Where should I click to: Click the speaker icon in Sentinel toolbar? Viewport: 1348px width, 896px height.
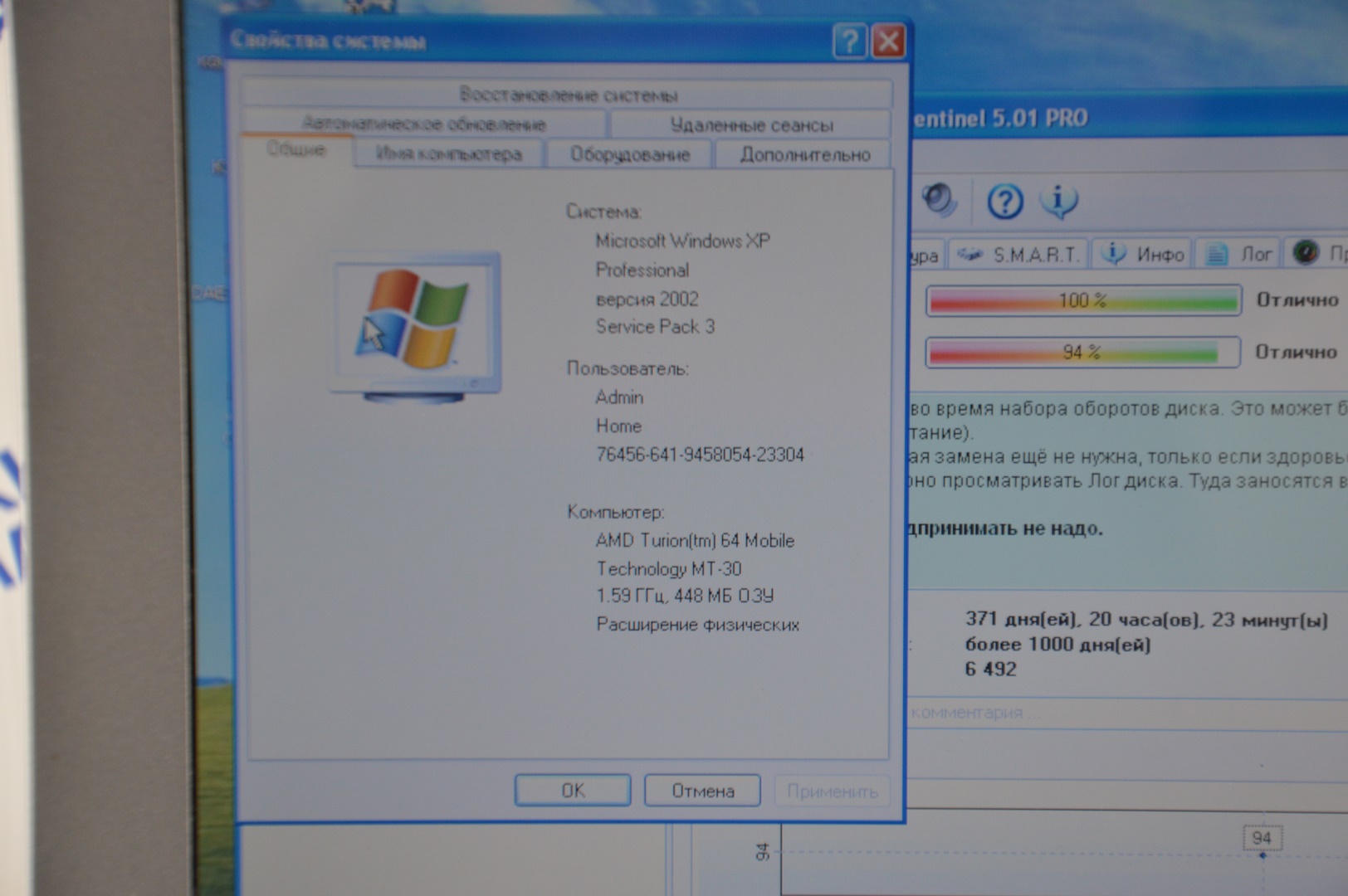click(940, 200)
